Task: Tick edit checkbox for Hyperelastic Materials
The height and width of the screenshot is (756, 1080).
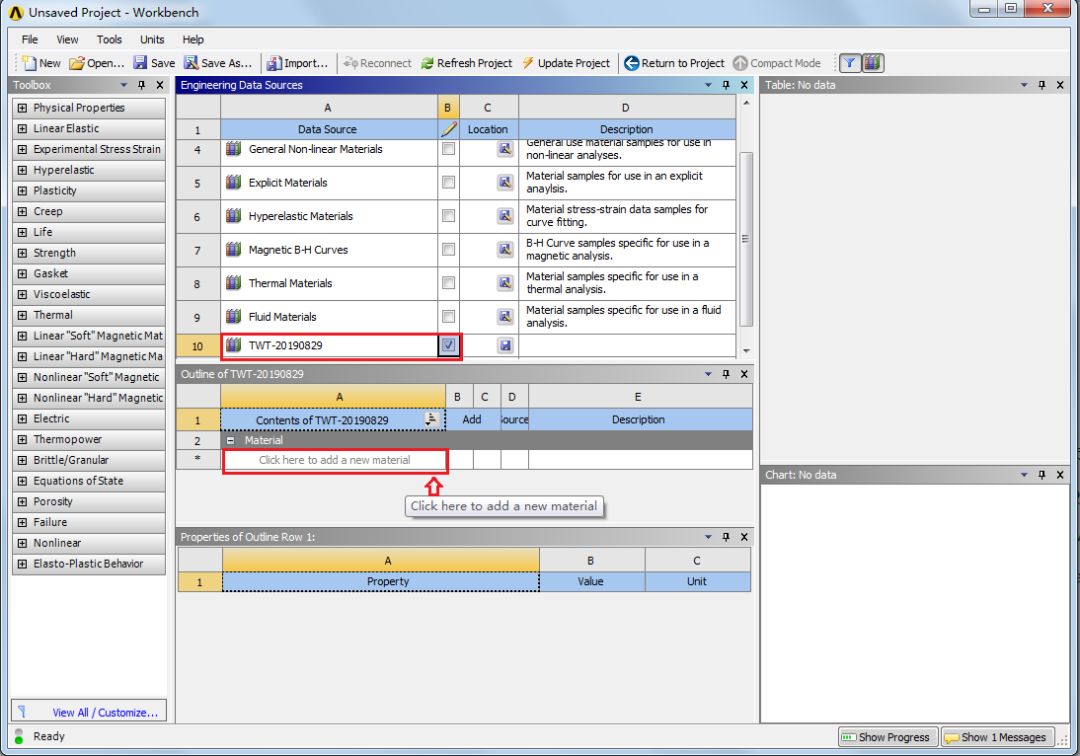Action: click(448, 216)
